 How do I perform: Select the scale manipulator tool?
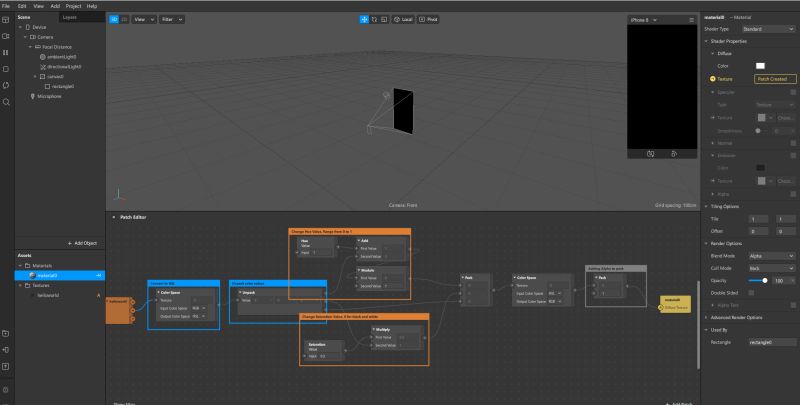click(x=384, y=19)
